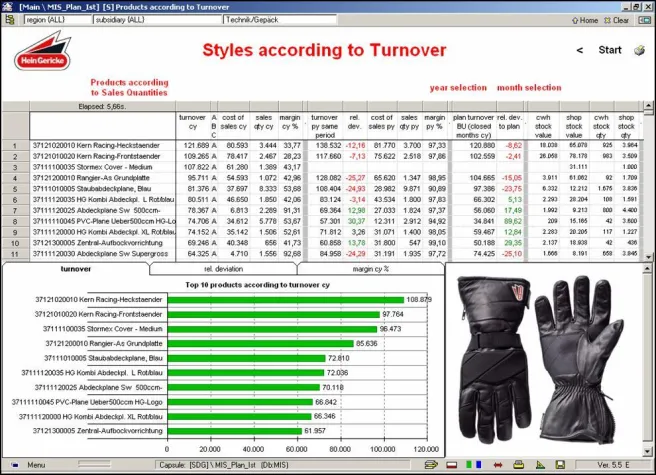Open the region (ALL) filter field
Image resolution: width=656 pixels, height=475 pixels.
58,20
